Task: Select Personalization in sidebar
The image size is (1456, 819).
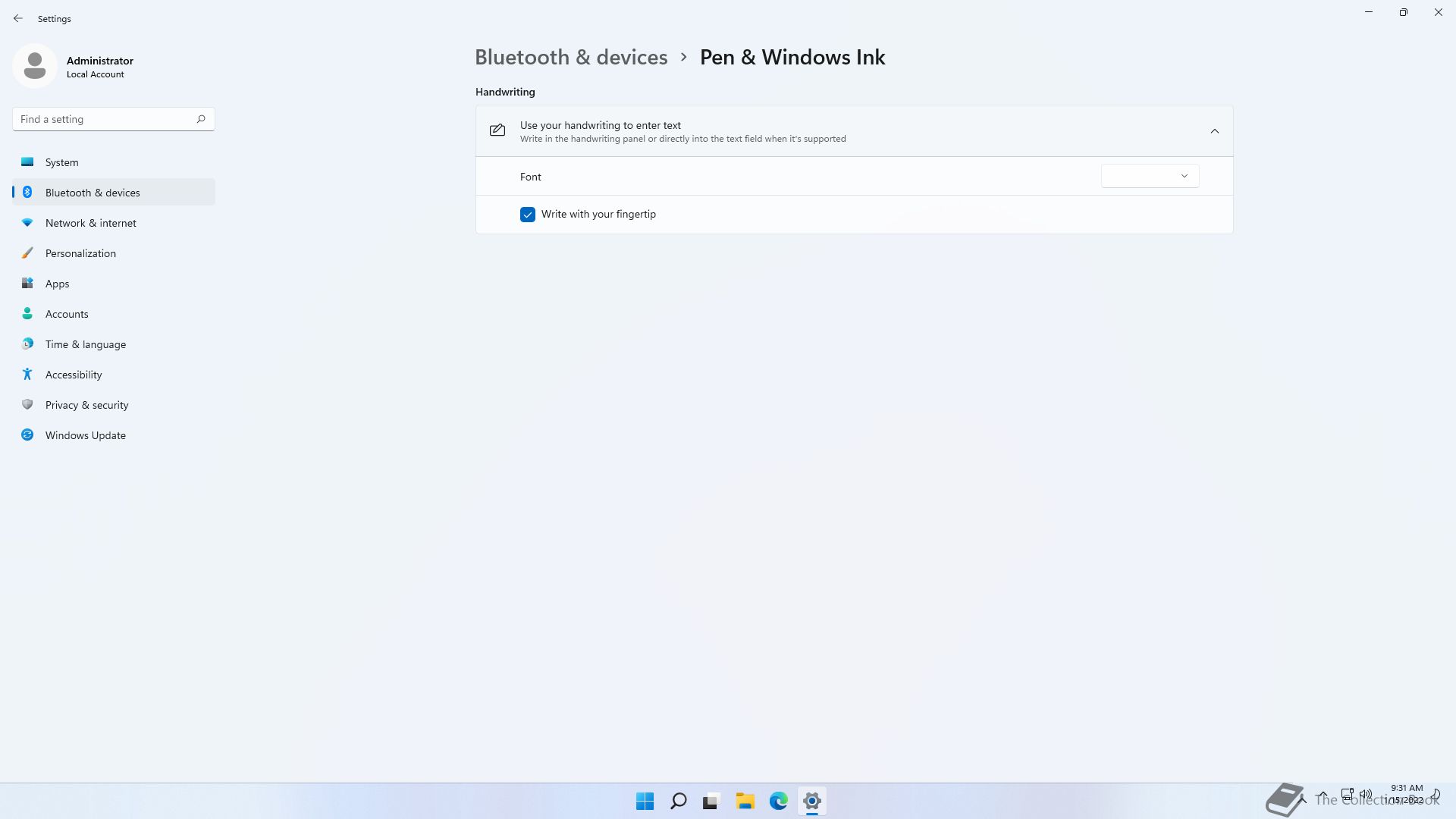Action: [114, 253]
